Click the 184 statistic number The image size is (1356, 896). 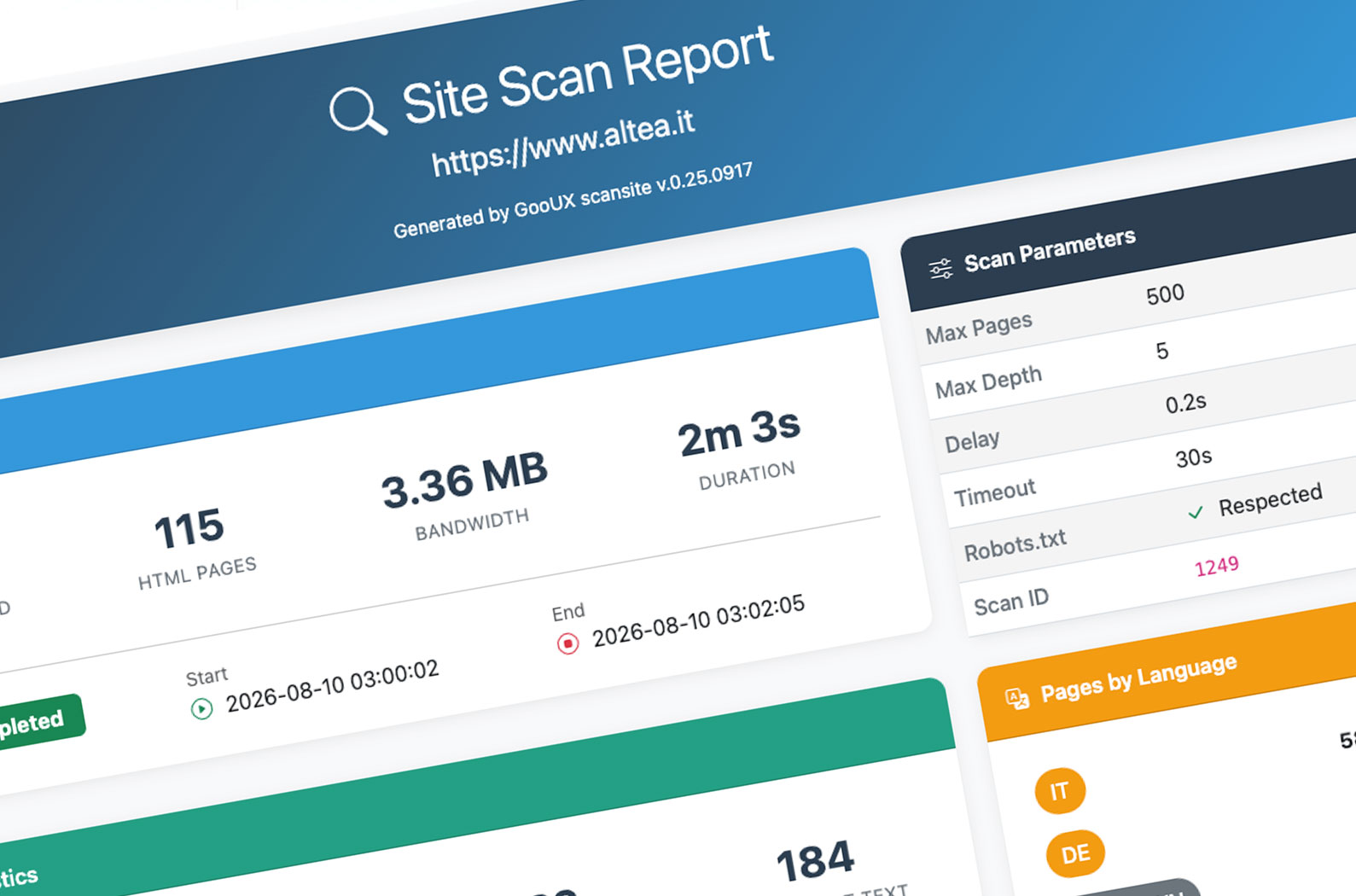tap(815, 862)
